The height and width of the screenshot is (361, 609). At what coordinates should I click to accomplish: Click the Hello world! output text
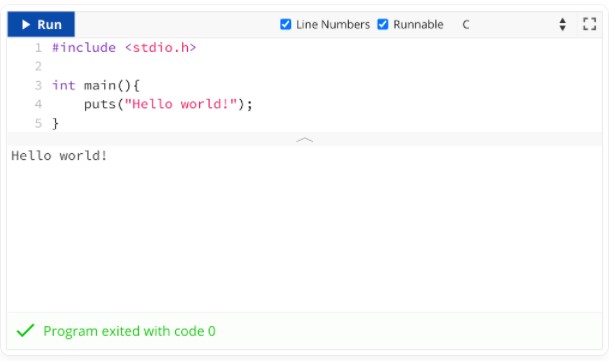point(59,155)
